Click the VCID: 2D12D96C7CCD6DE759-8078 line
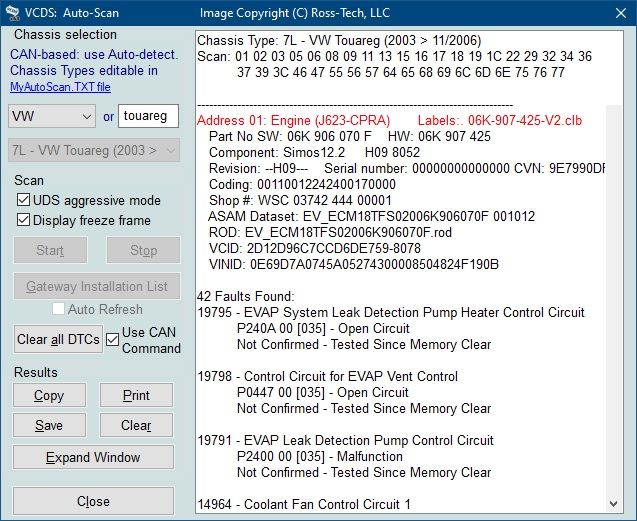 click(315, 248)
